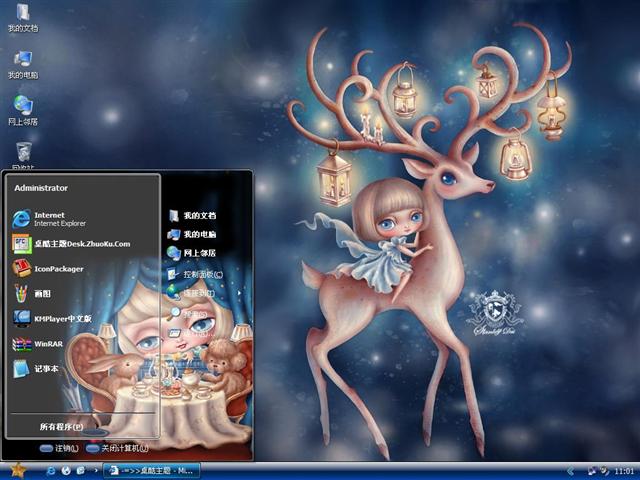The image size is (640, 480).
Task: Open 我的电脑 in Start menu right pane
Action: click(192, 234)
